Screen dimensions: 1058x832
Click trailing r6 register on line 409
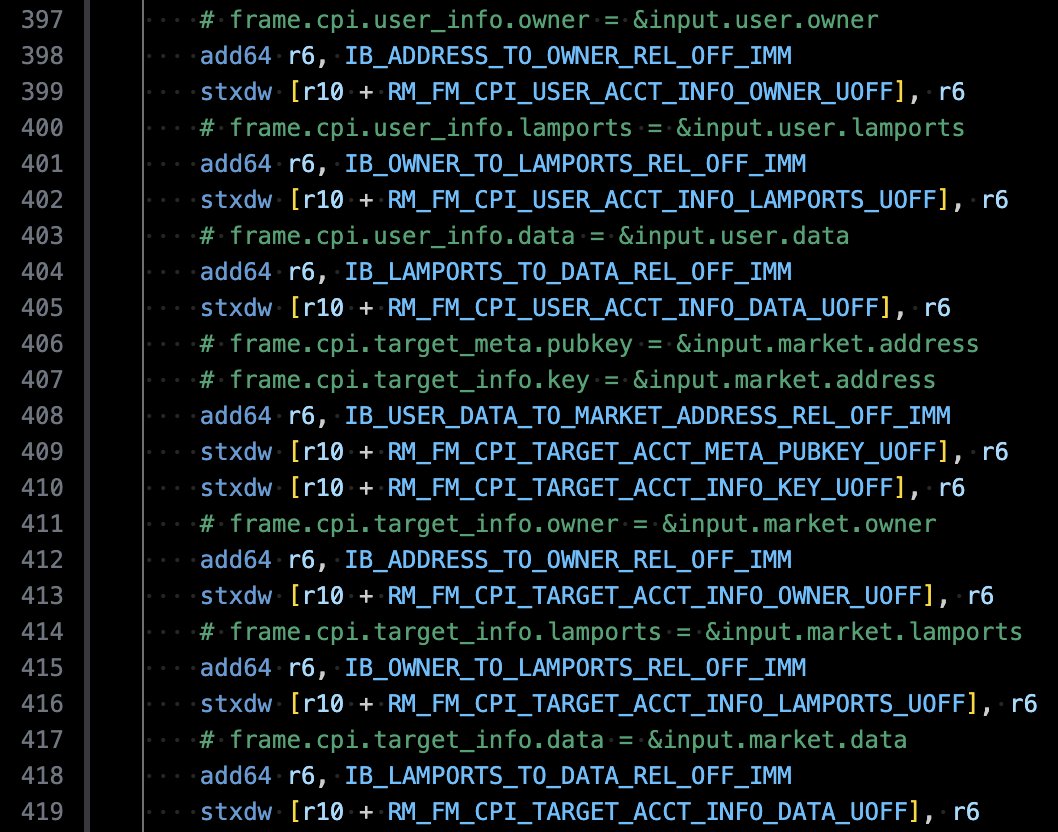tap(995, 452)
